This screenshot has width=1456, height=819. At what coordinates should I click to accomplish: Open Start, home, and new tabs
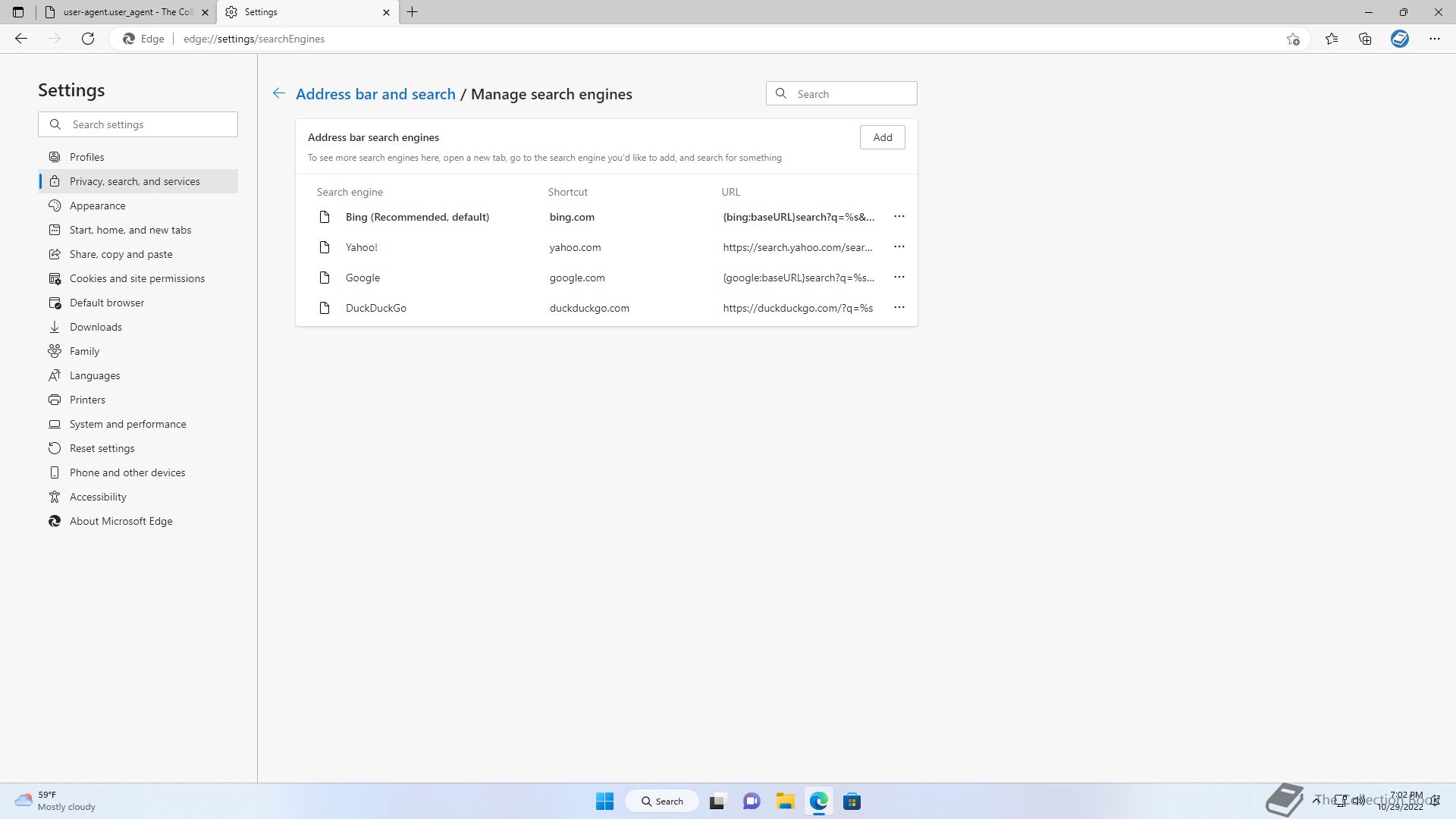tap(138, 230)
